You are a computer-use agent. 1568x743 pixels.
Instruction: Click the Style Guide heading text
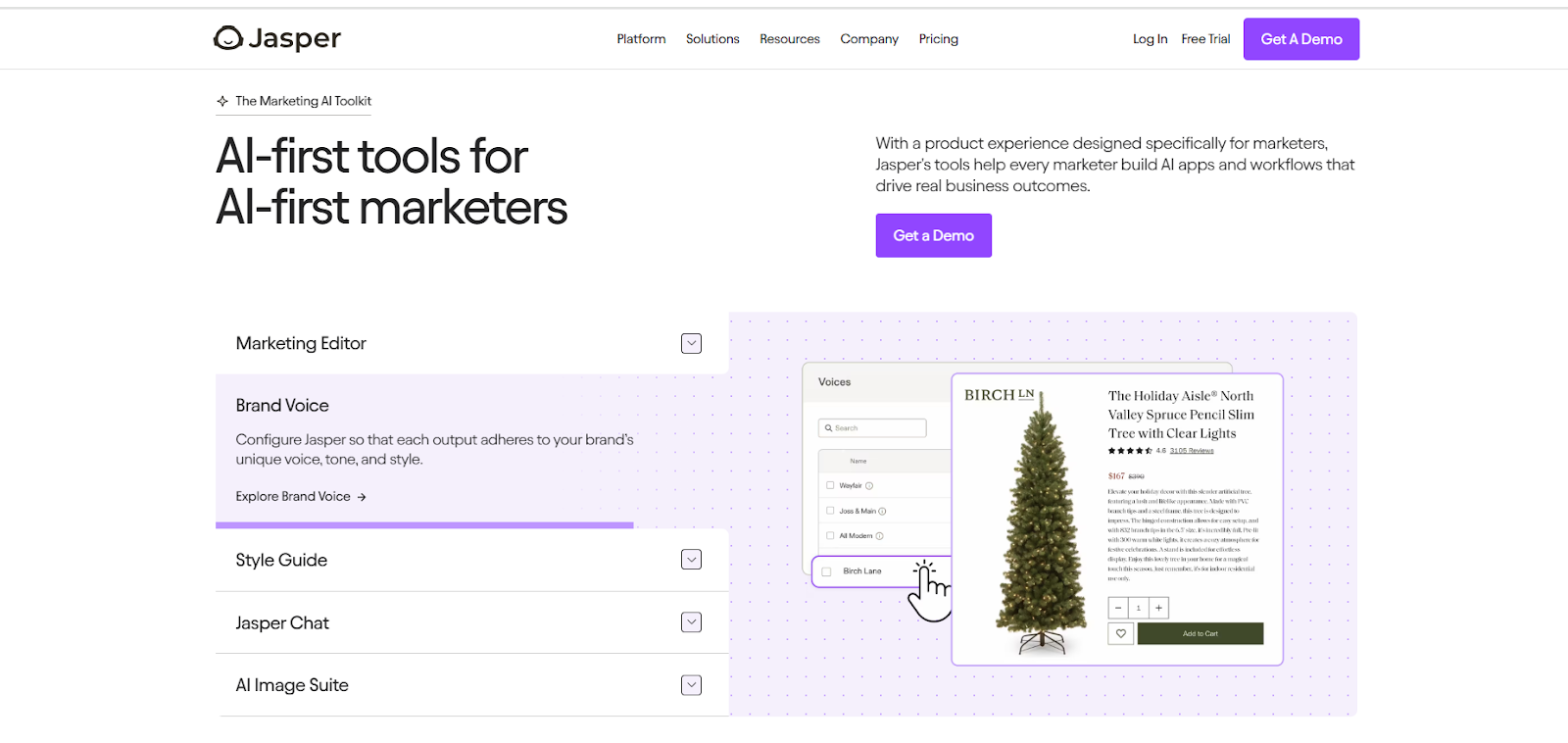tap(281, 560)
